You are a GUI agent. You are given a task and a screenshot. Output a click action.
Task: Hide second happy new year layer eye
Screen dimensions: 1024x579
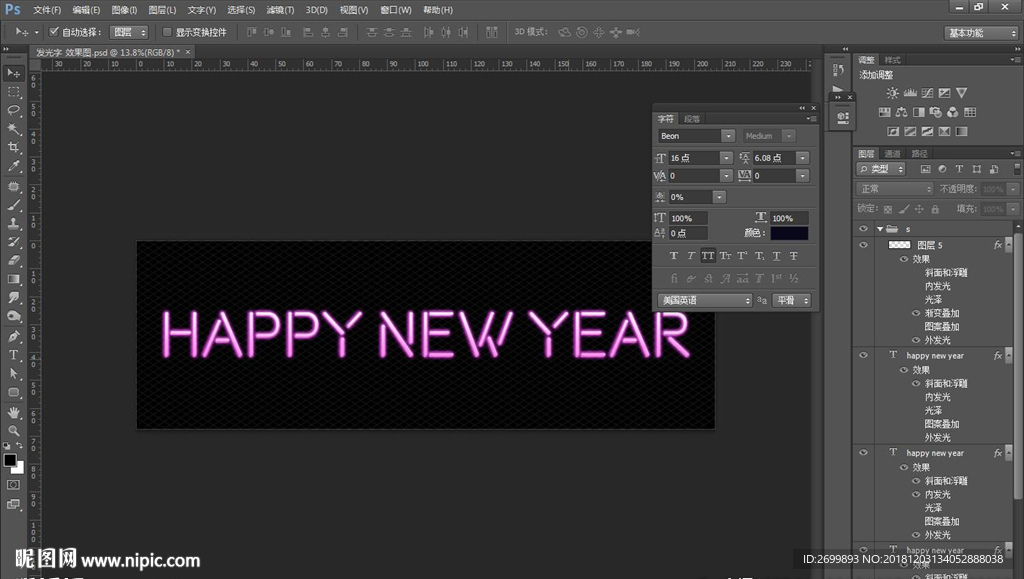coord(863,452)
